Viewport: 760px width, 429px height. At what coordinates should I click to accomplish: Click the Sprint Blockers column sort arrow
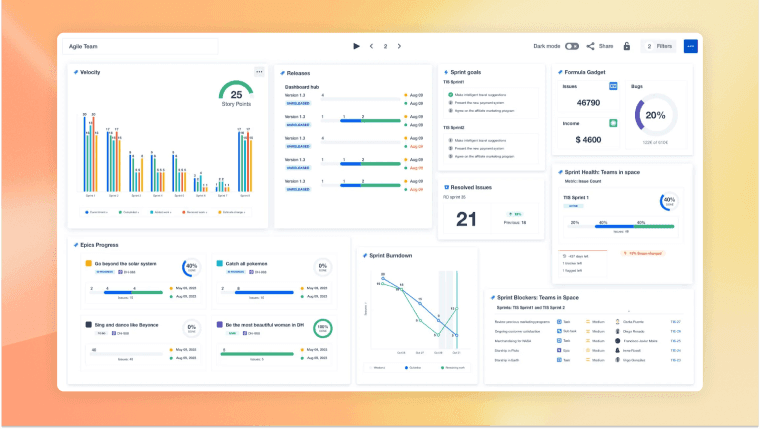[x=629, y=312]
